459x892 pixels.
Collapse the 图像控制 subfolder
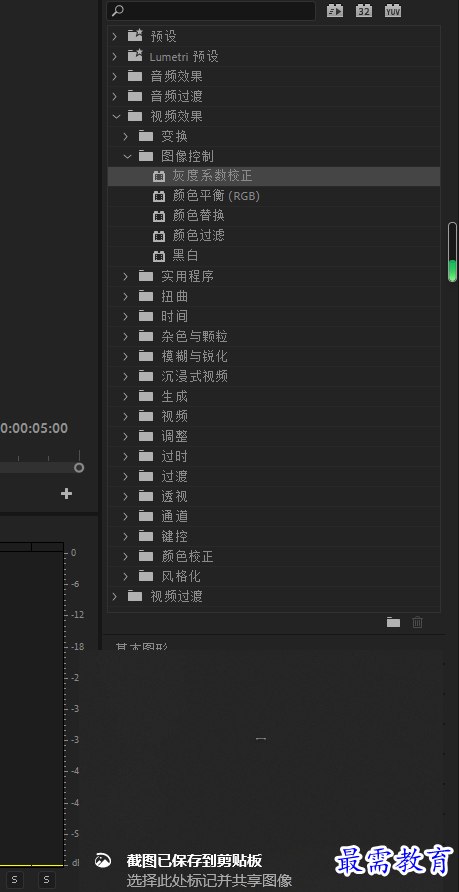(x=127, y=156)
